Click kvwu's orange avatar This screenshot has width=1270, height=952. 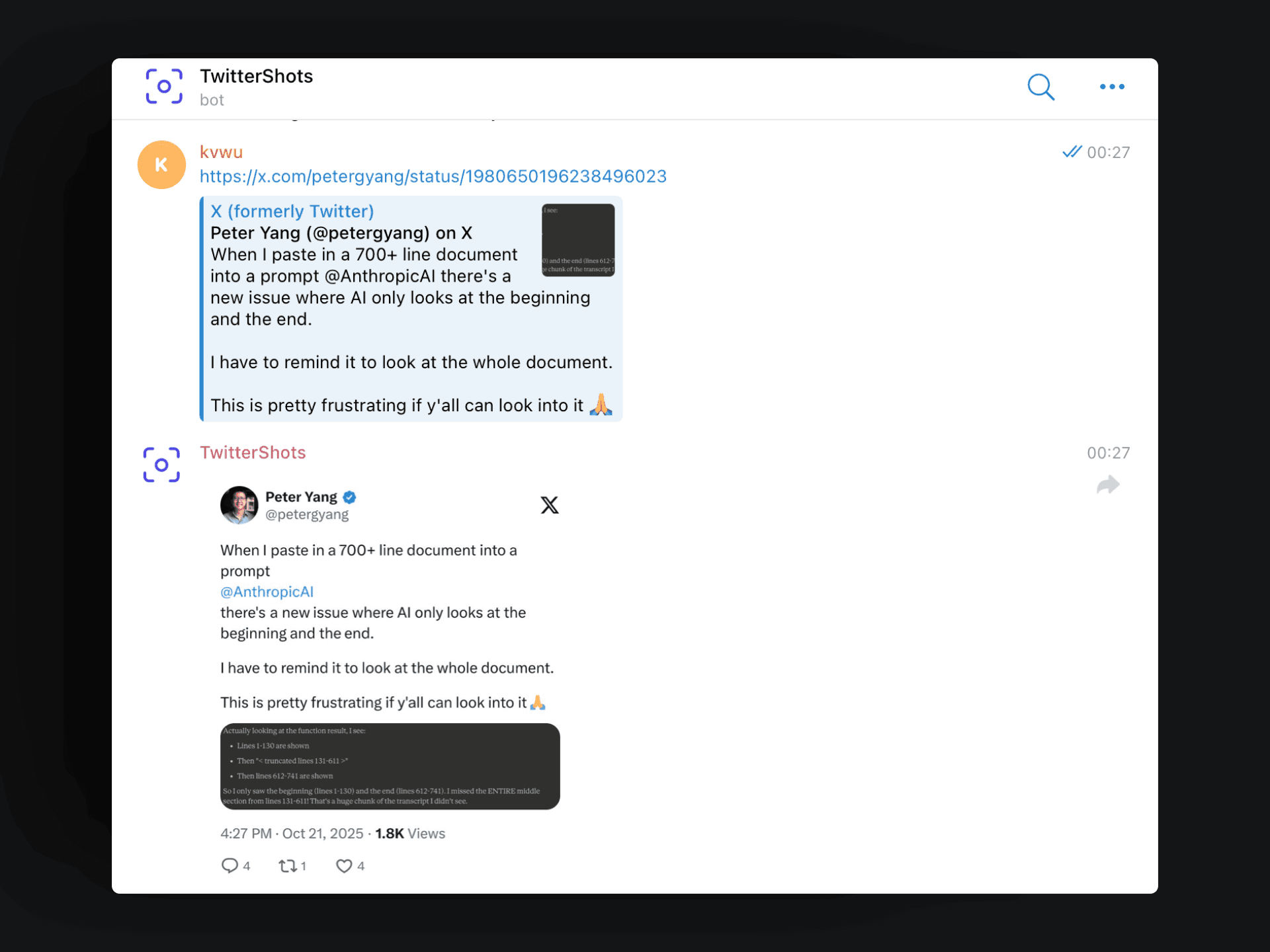(161, 164)
